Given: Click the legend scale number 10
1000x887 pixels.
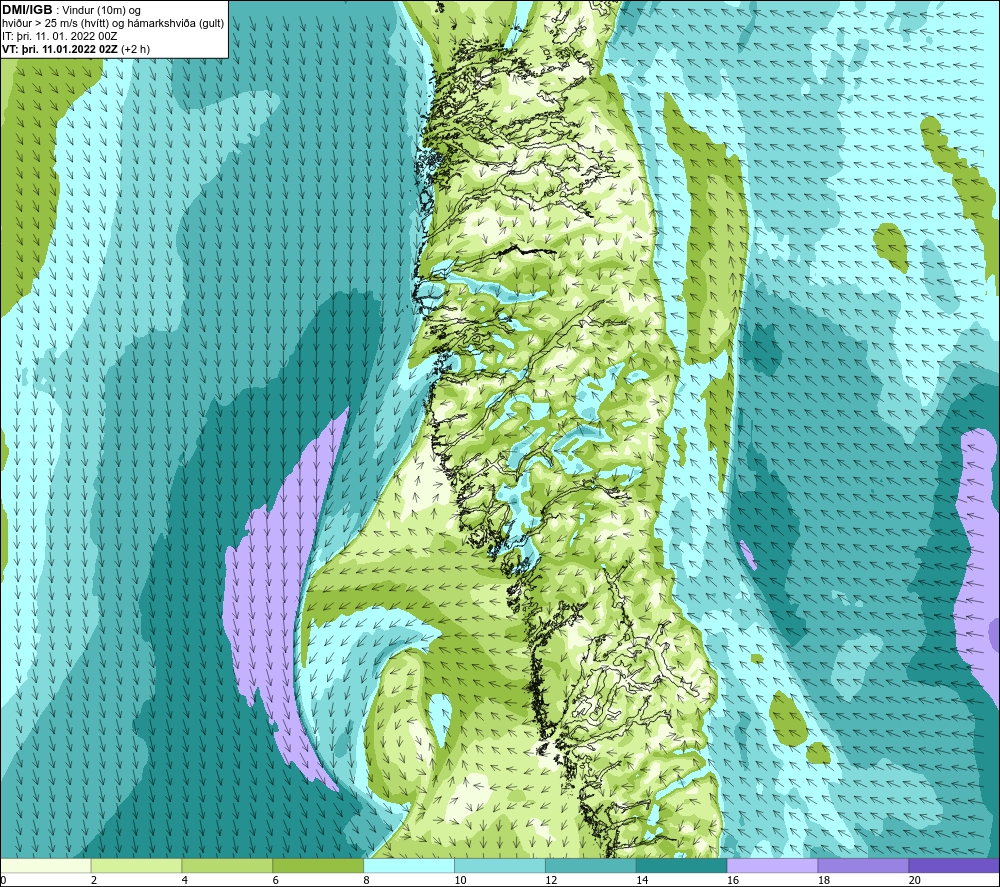Looking at the screenshot, I should pos(460,880).
